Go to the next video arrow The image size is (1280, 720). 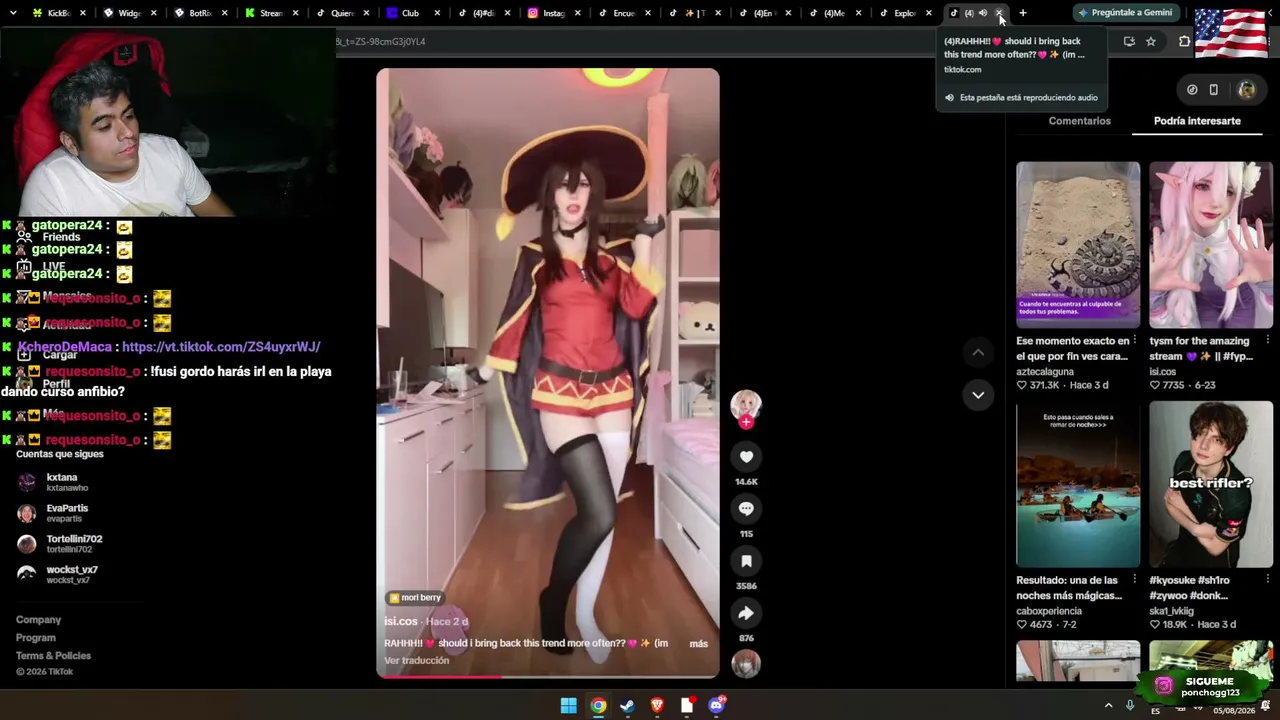[978, 395]
